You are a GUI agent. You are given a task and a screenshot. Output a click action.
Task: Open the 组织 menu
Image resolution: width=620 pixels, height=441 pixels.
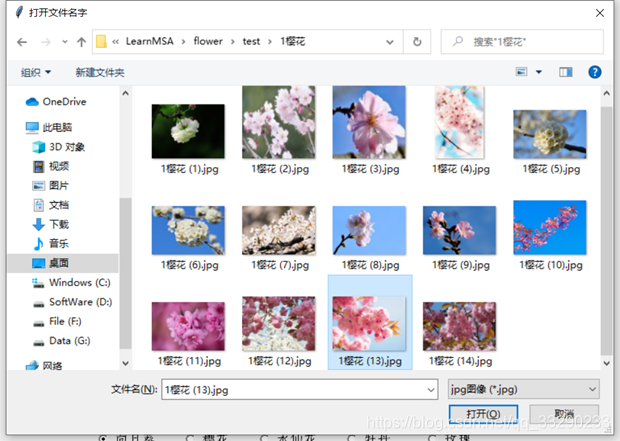36,72
